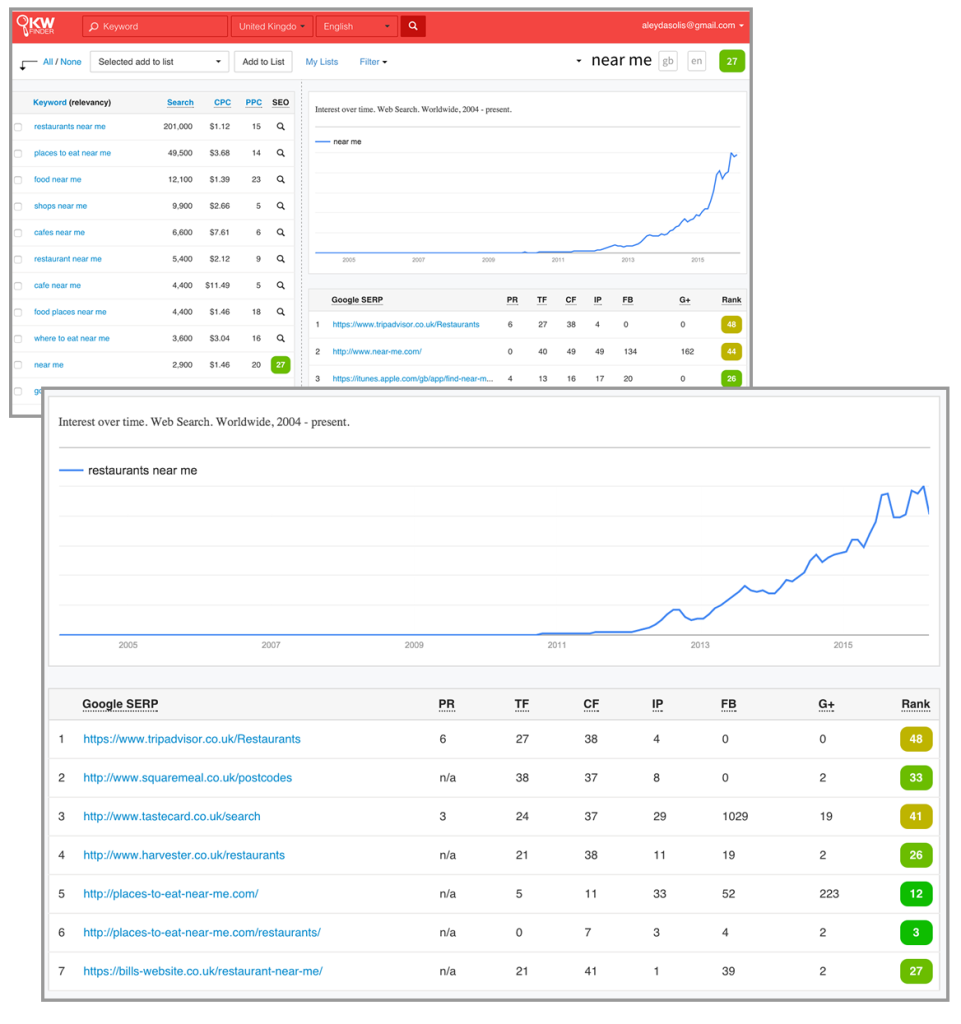The height and width of the screenshot is (1024, 961).
Task: Click rank badge 3 for places-to-eat restaurants page
Action: (x=916, y=933)
